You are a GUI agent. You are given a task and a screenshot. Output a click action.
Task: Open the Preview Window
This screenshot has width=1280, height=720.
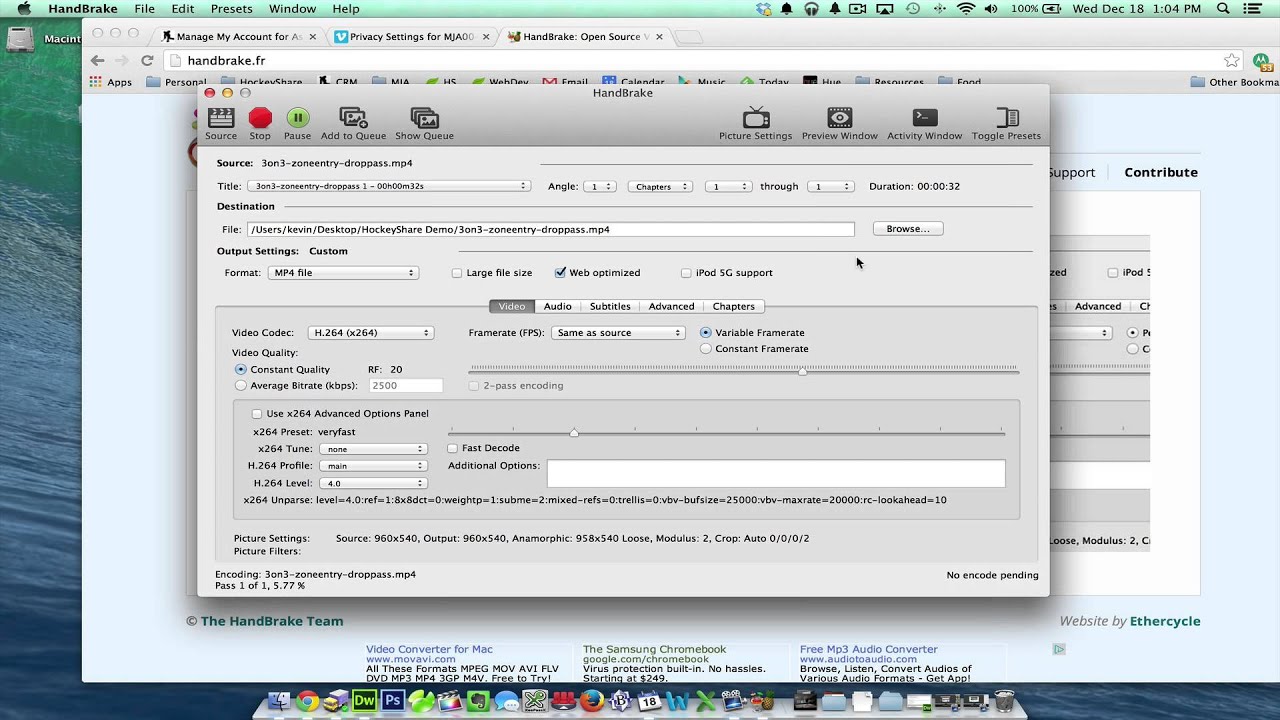pos(840,124)
